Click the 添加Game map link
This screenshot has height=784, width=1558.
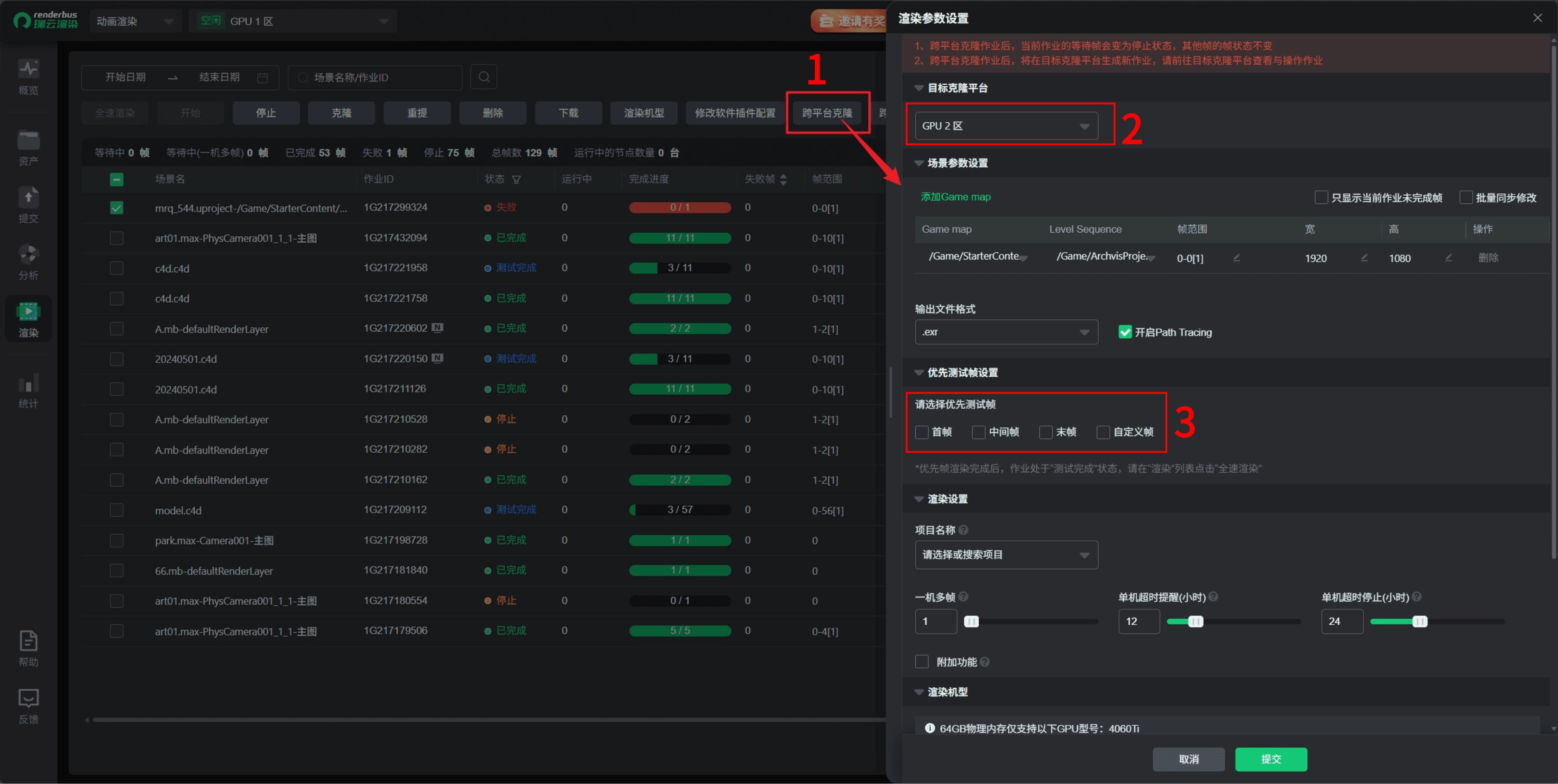pyautogui.click(x=955, y=197)
